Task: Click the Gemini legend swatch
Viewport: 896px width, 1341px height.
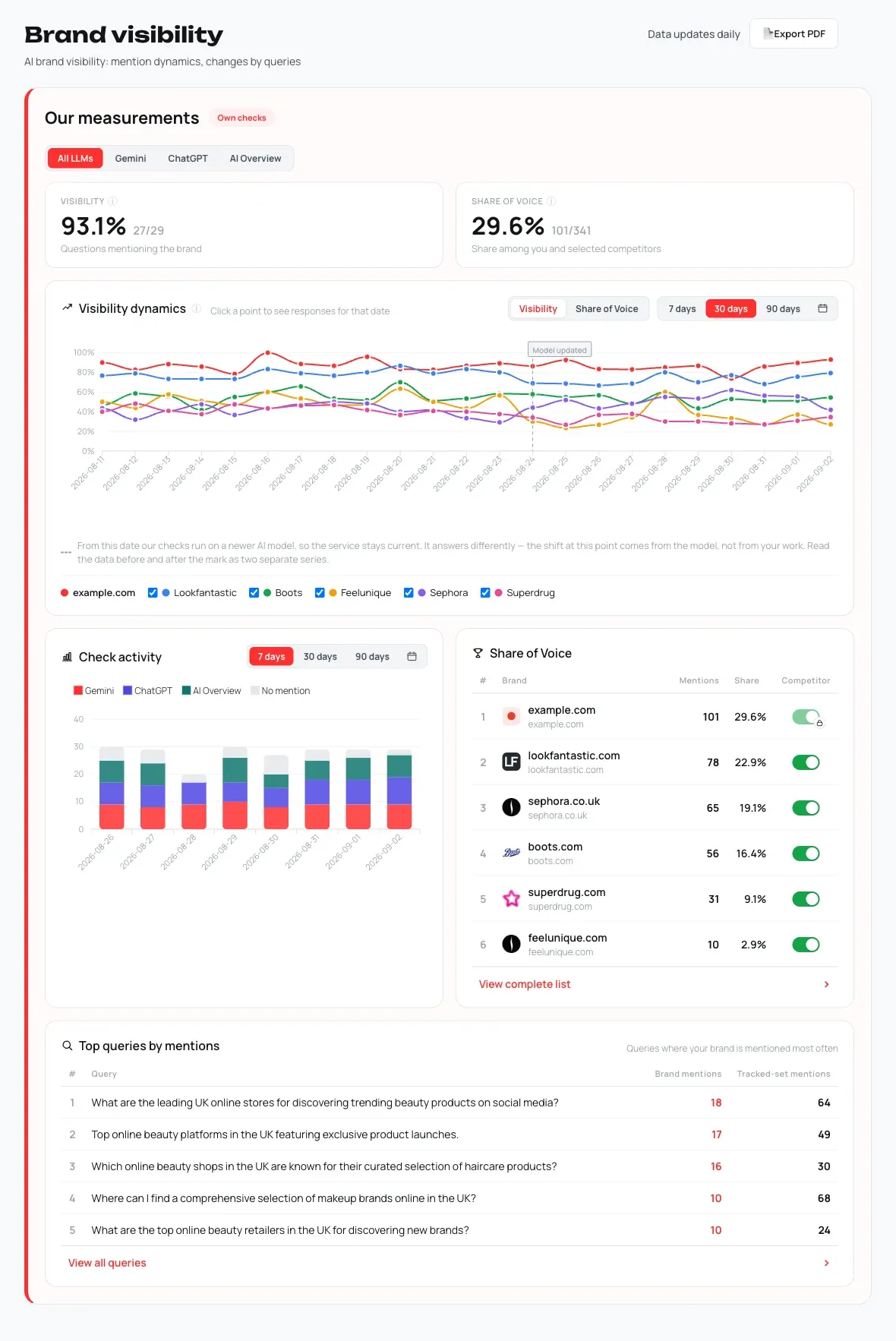Action: [77, 690]
